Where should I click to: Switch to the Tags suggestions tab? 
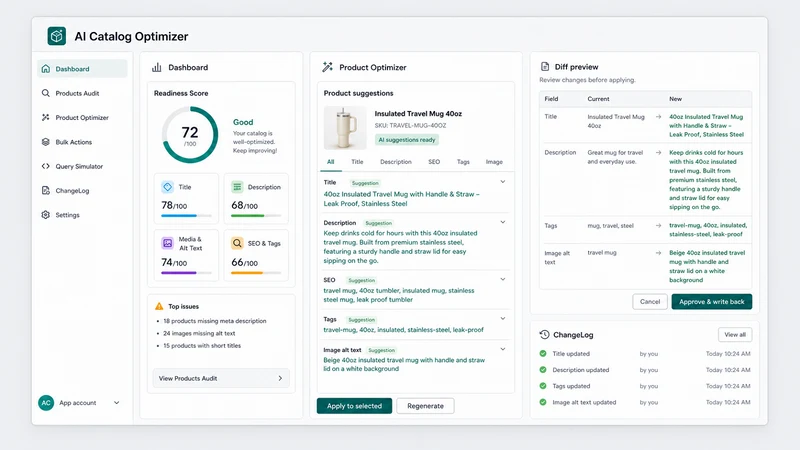[463, 162]
